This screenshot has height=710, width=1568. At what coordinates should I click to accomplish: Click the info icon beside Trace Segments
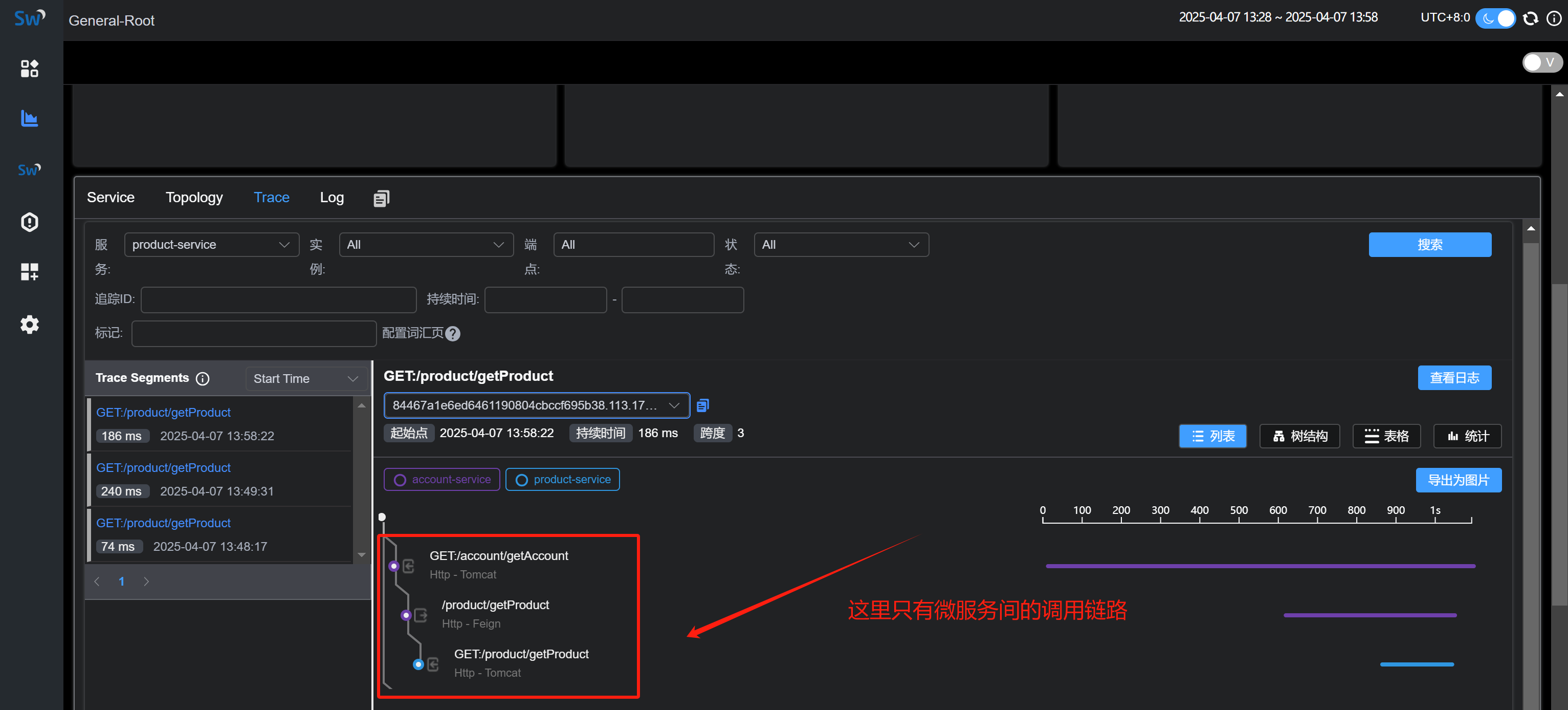point(203,379)
